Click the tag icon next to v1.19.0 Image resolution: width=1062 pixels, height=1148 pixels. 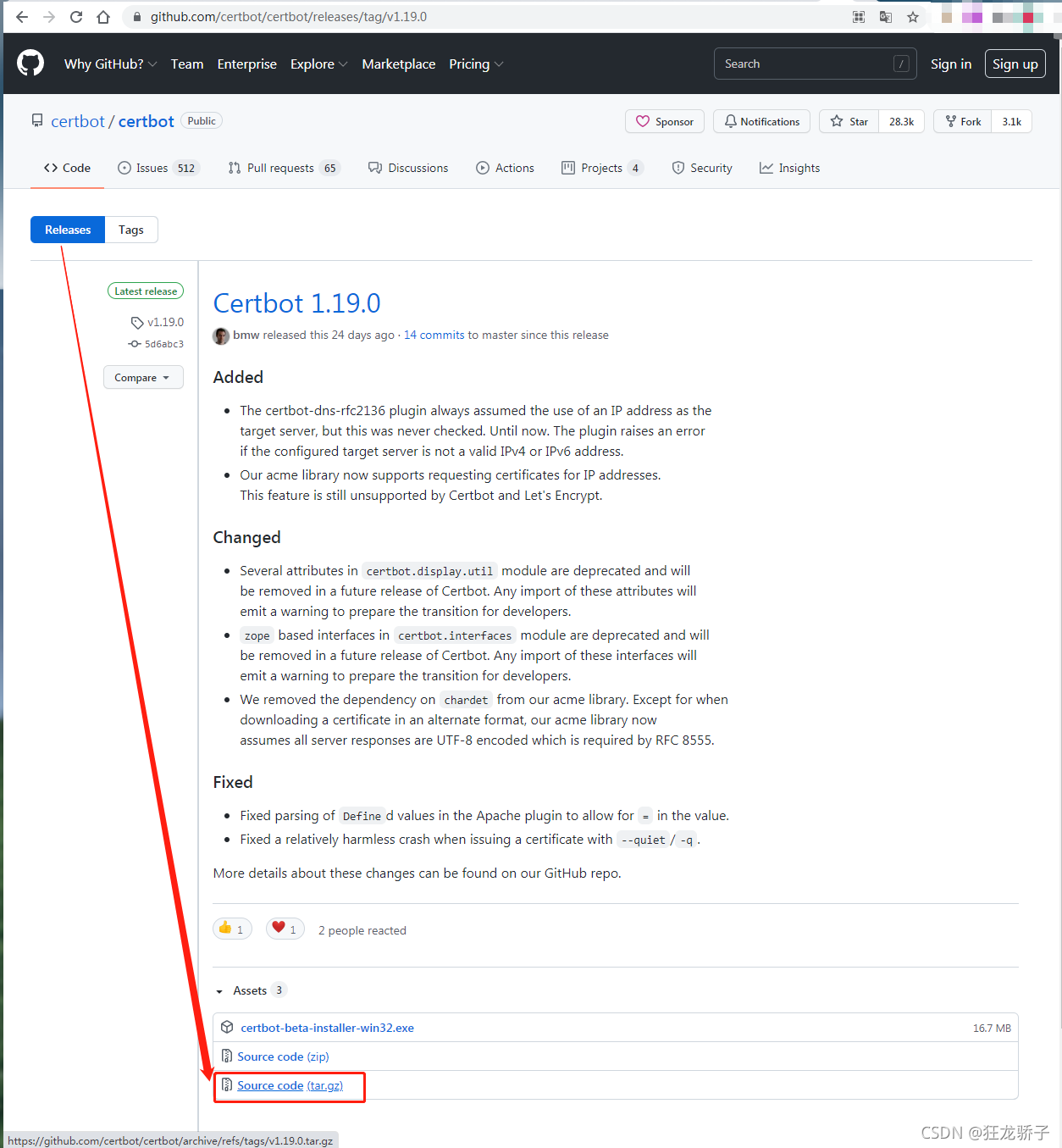(137, 323)
